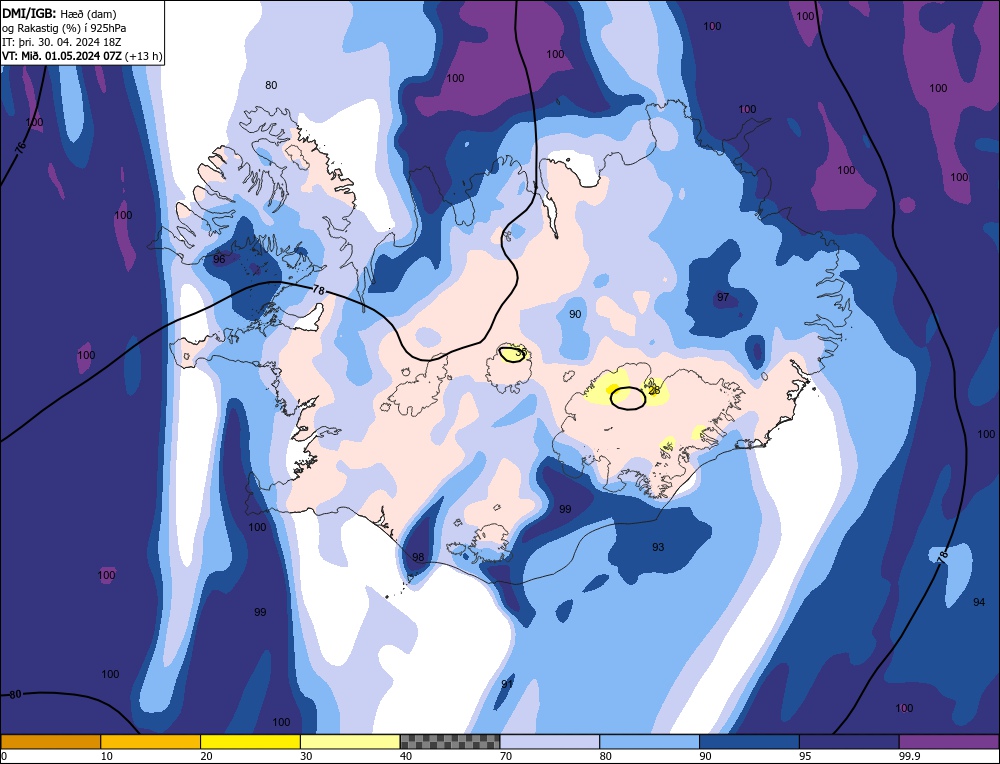Click the '95' legend scale label
The height and width of the screenshot is (764, 1000).
[x=805, y=756]
